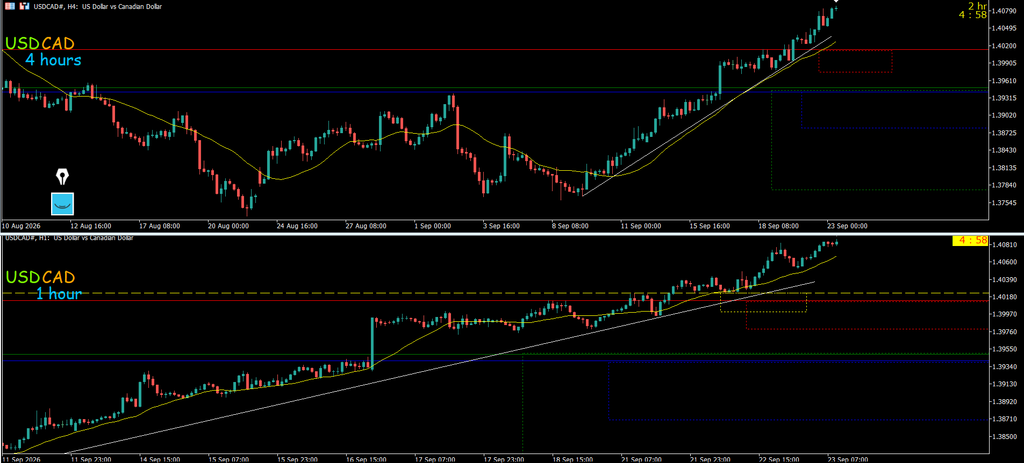1024x463 pixels.
Task: Select the 4 hours label text
Action: [54, 61]
